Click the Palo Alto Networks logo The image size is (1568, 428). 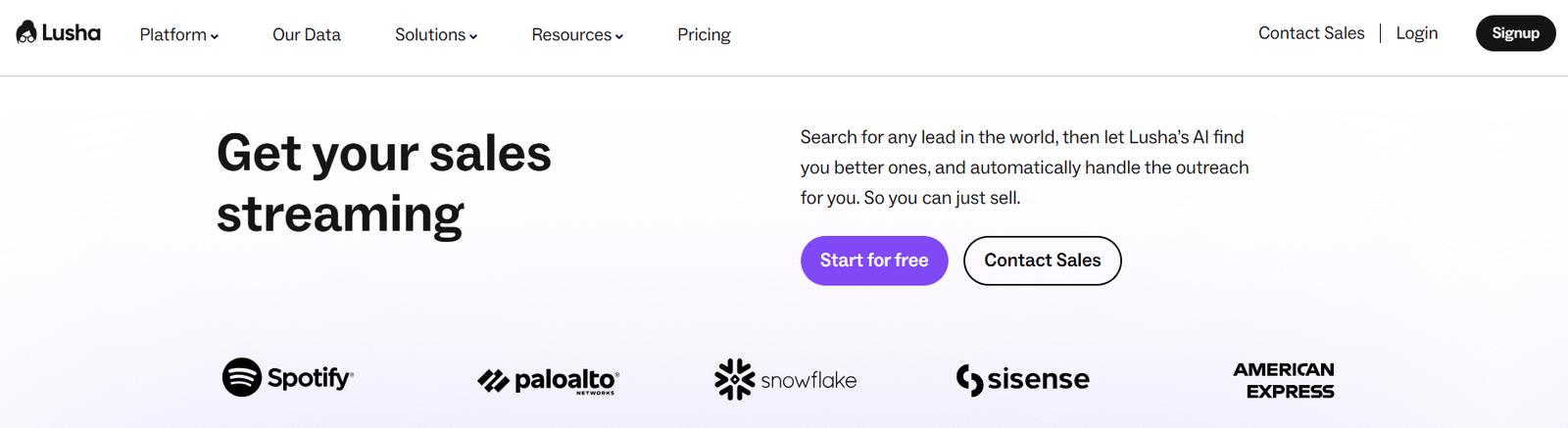tap(548, 380)
